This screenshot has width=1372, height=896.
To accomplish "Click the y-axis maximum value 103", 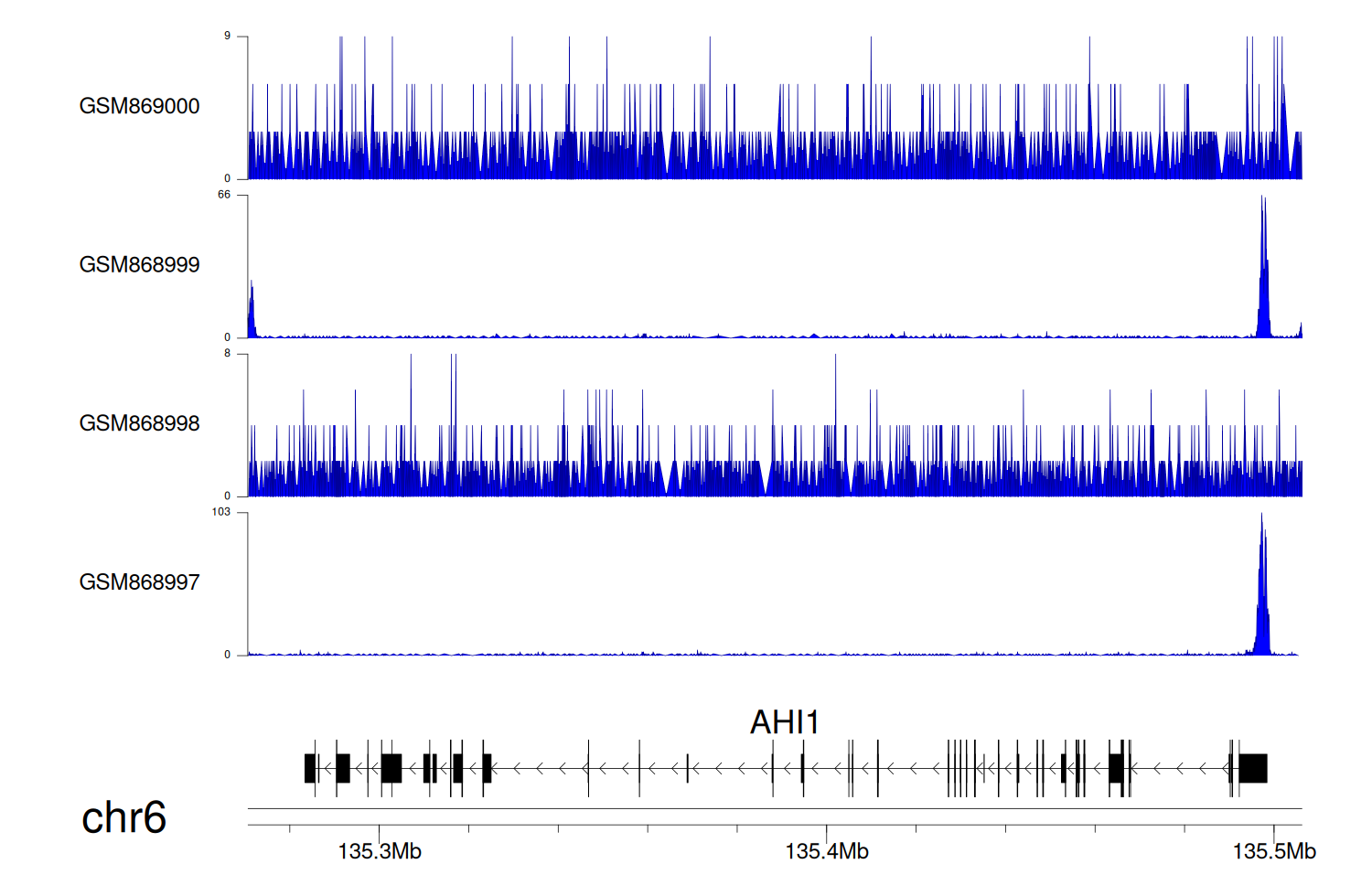I will click(220, 512).
